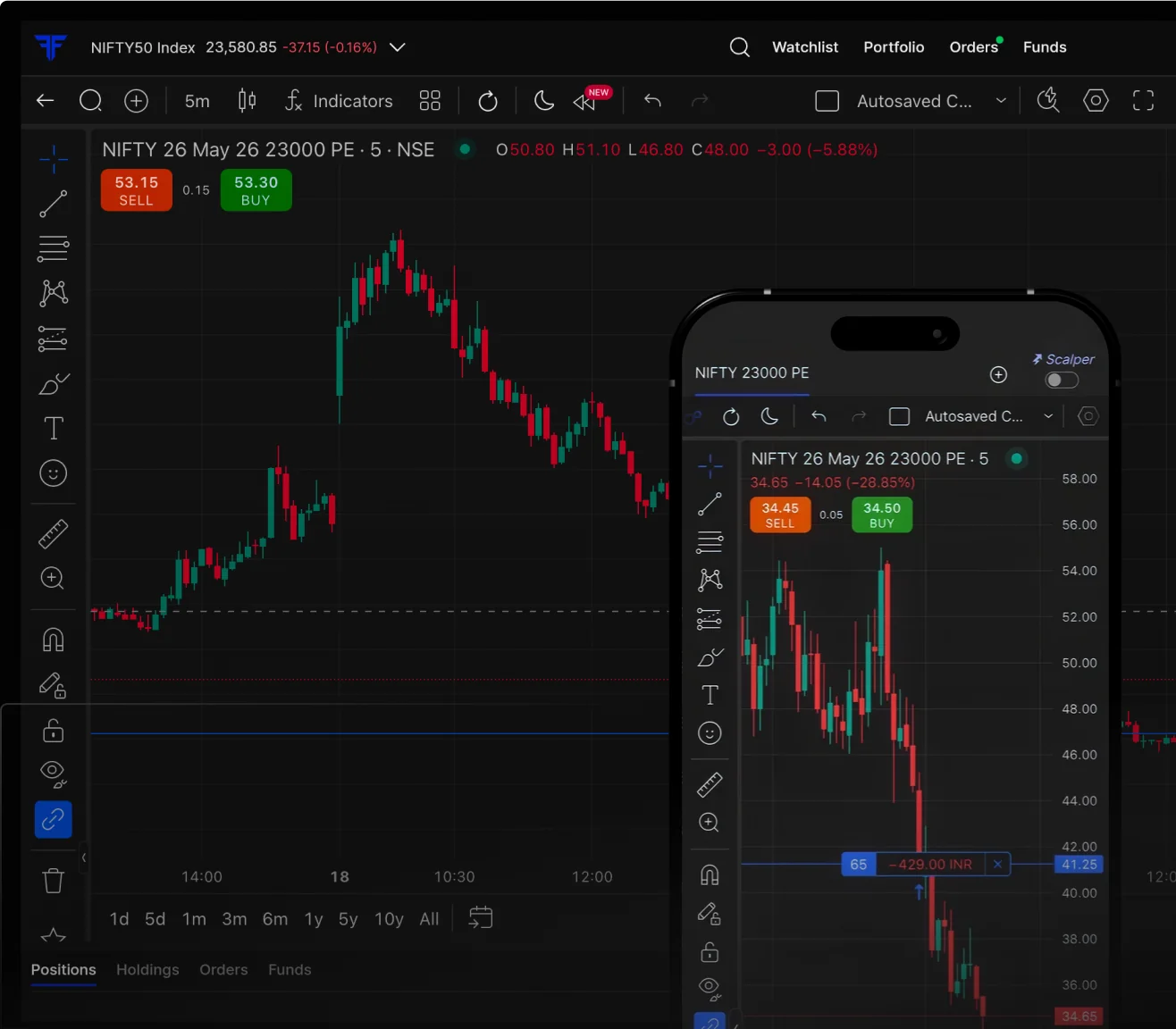Open the Indicators menu

[x=339, y=101]
